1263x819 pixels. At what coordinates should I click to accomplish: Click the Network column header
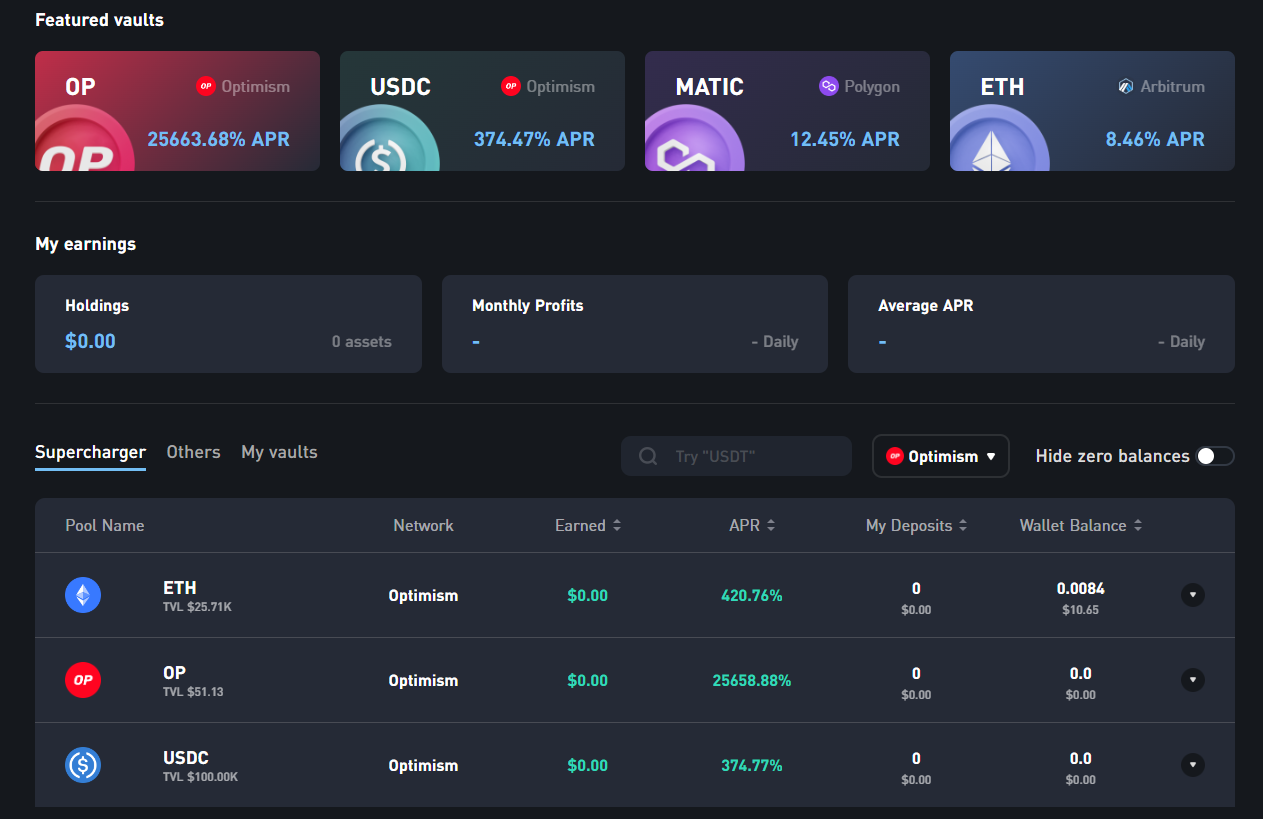(423, 525)
